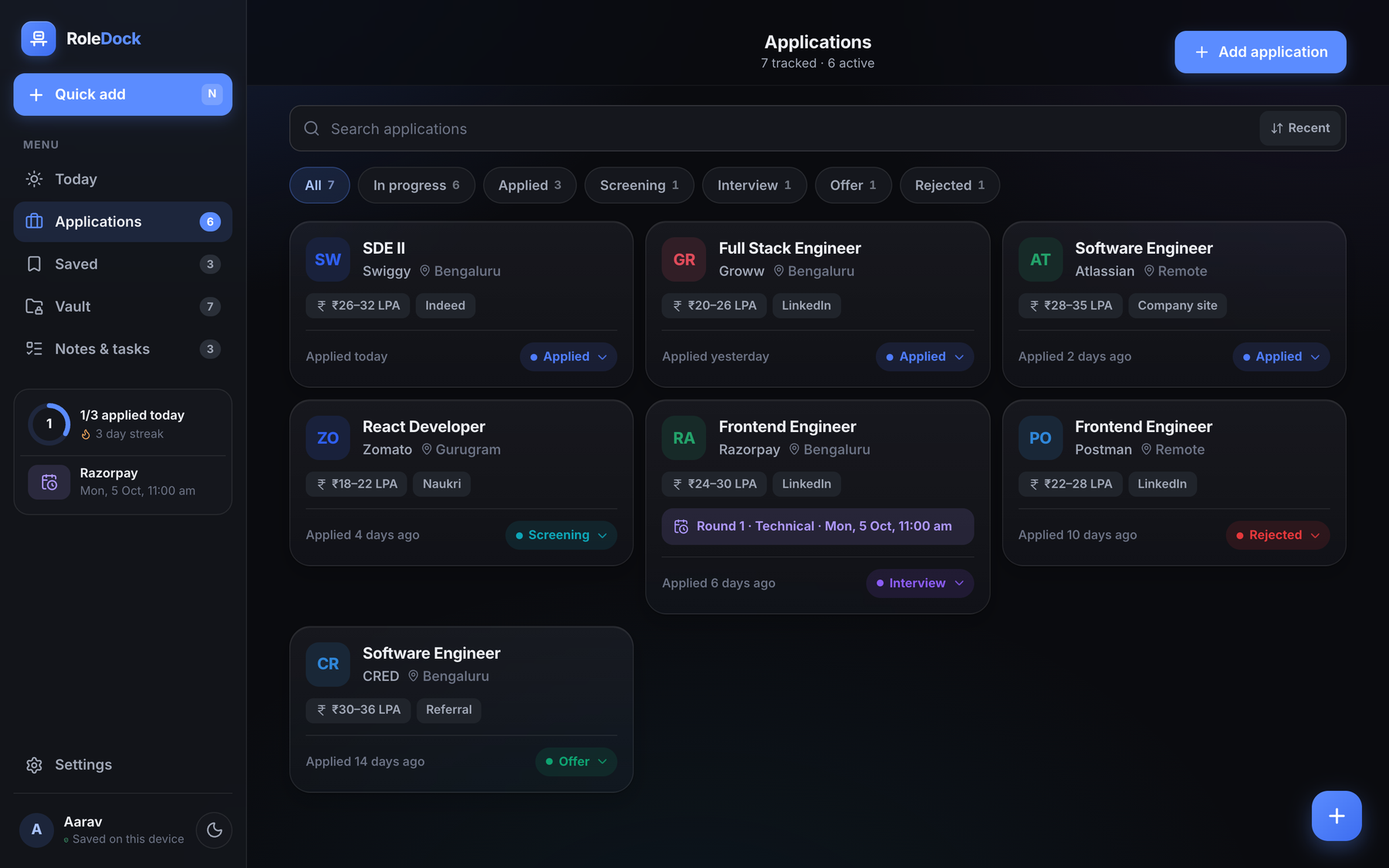This screenshot has width=1389, height=868.
Task: Open the Today menu item
Action: [x=123, y=179]
